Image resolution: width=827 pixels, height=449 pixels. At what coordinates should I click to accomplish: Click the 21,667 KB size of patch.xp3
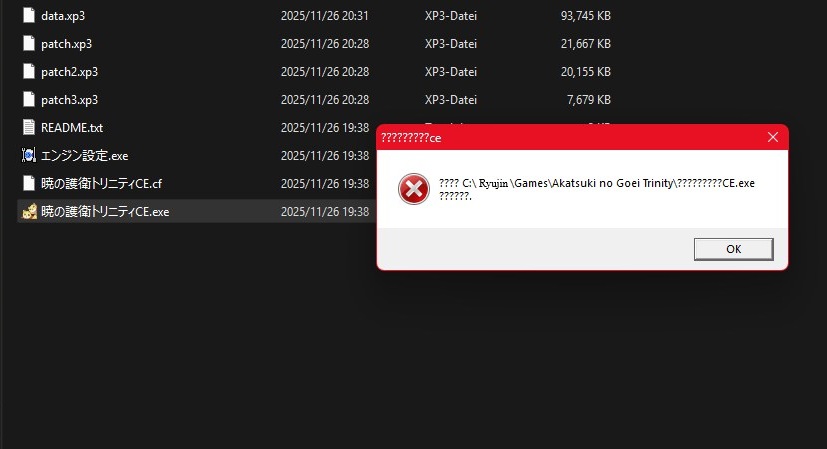tap(585, 44)
